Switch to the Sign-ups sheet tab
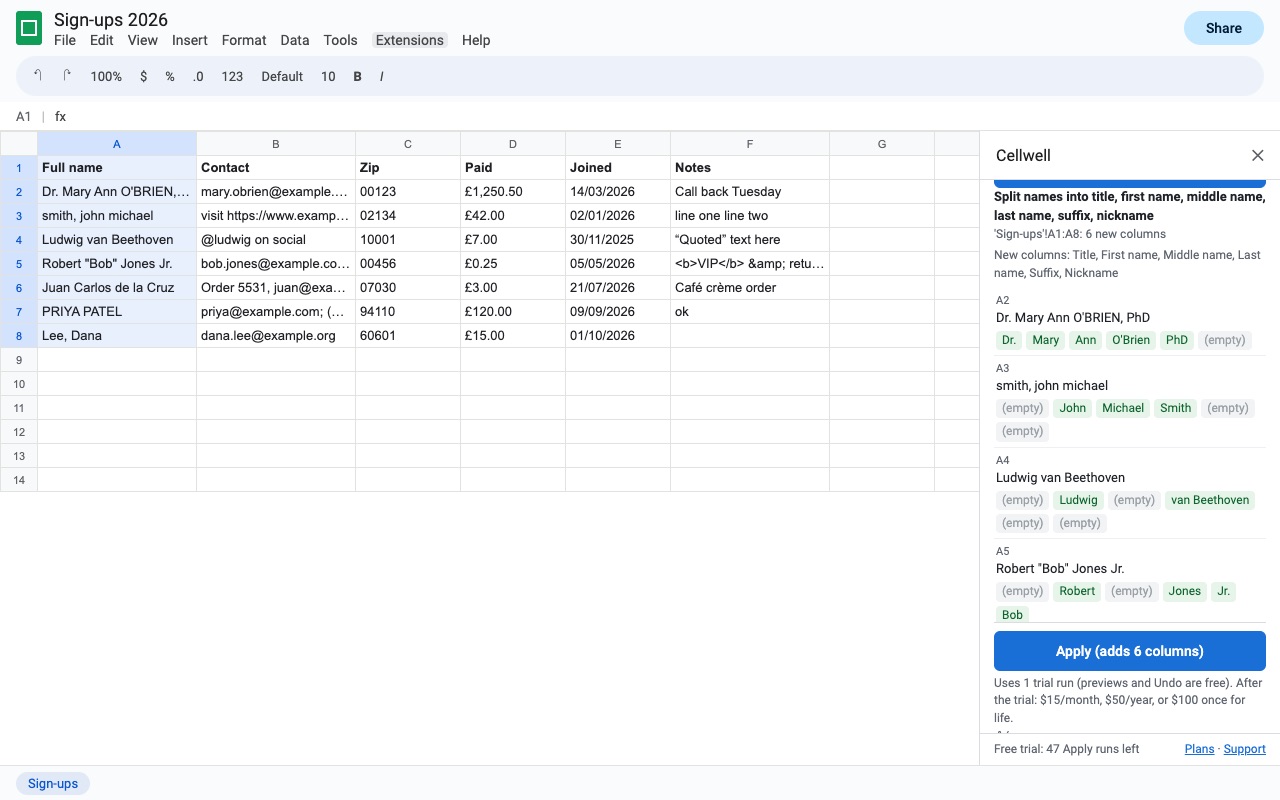 tap(53, 783)
